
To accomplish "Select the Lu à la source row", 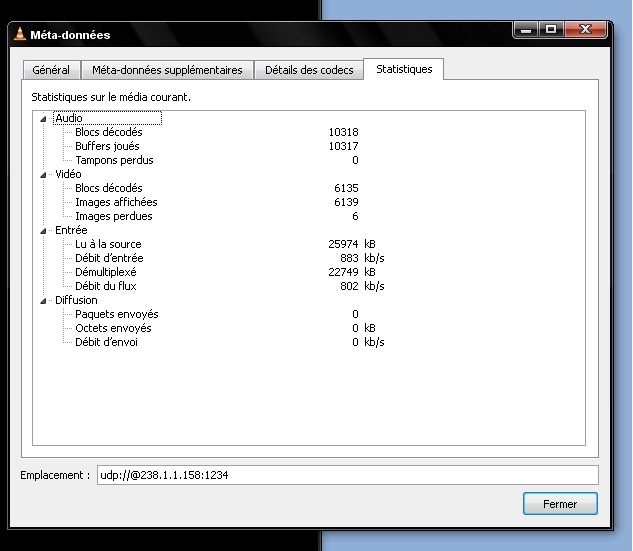I will 108,244.
